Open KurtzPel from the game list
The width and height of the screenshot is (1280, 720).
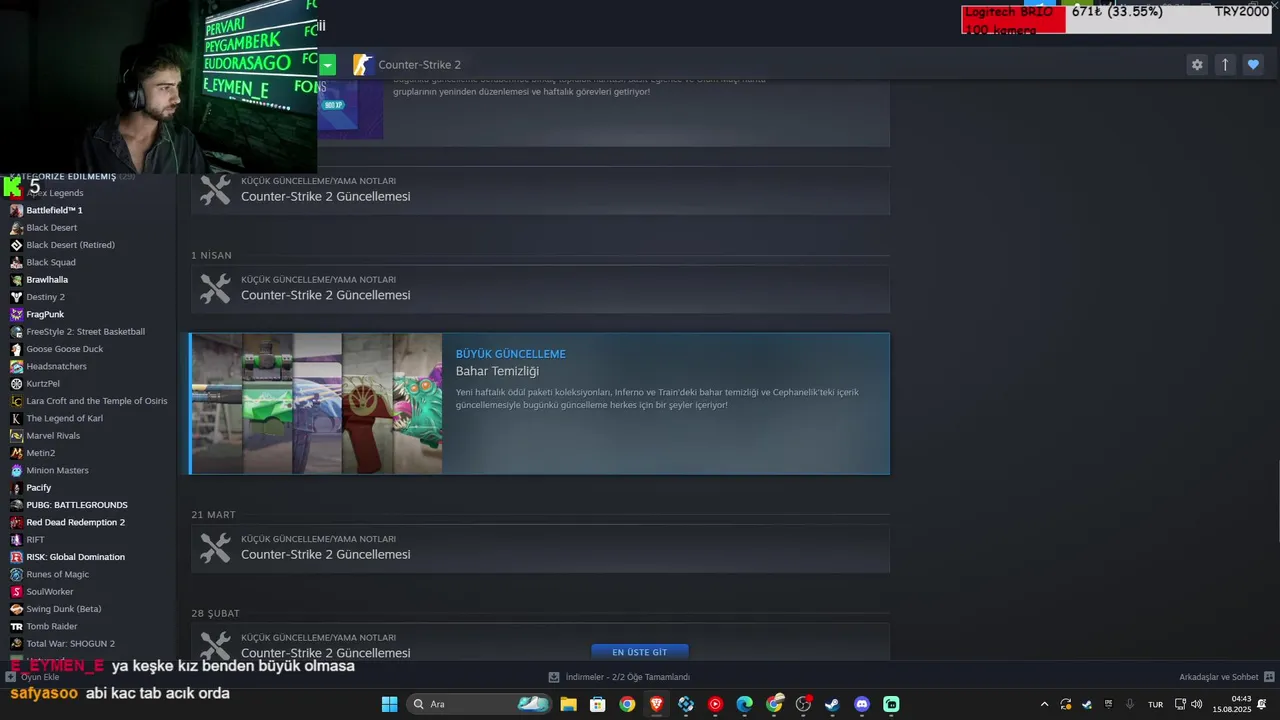click(x=43, y=384)
